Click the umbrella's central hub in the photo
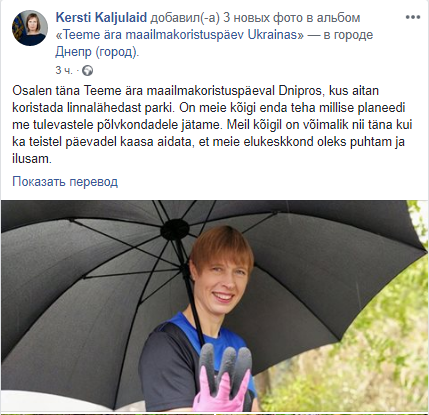 click(175, 229)
